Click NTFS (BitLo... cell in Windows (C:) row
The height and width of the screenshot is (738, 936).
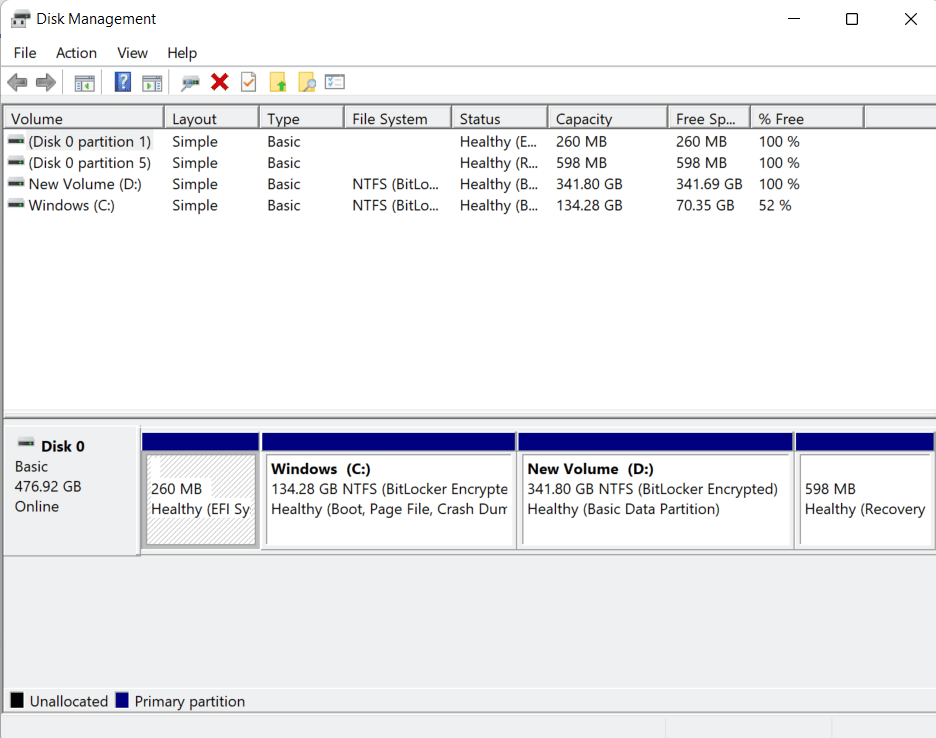395,205
